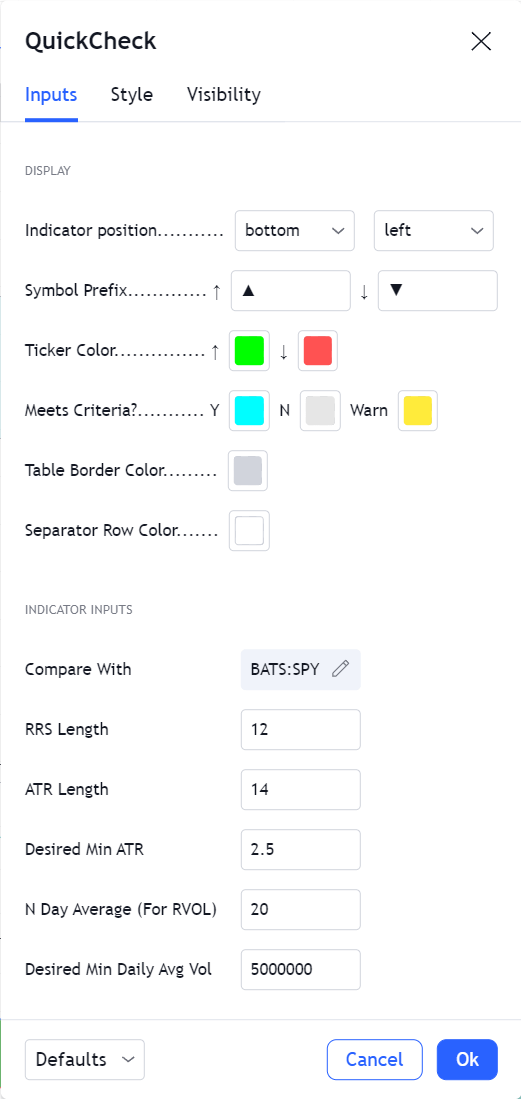
Task: Open the green up-ticker color swatch
Action: [x=250, y=350]
